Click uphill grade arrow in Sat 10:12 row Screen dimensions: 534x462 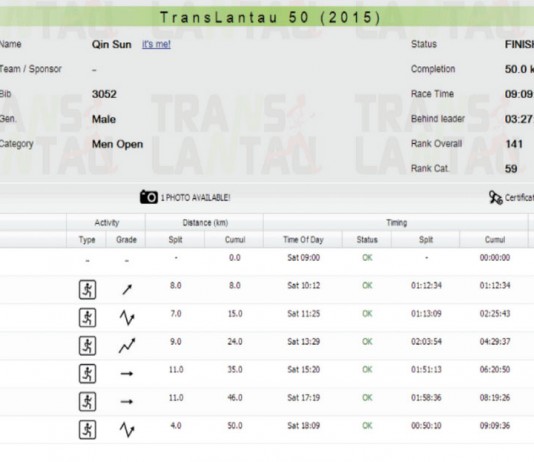pos(127,290)
